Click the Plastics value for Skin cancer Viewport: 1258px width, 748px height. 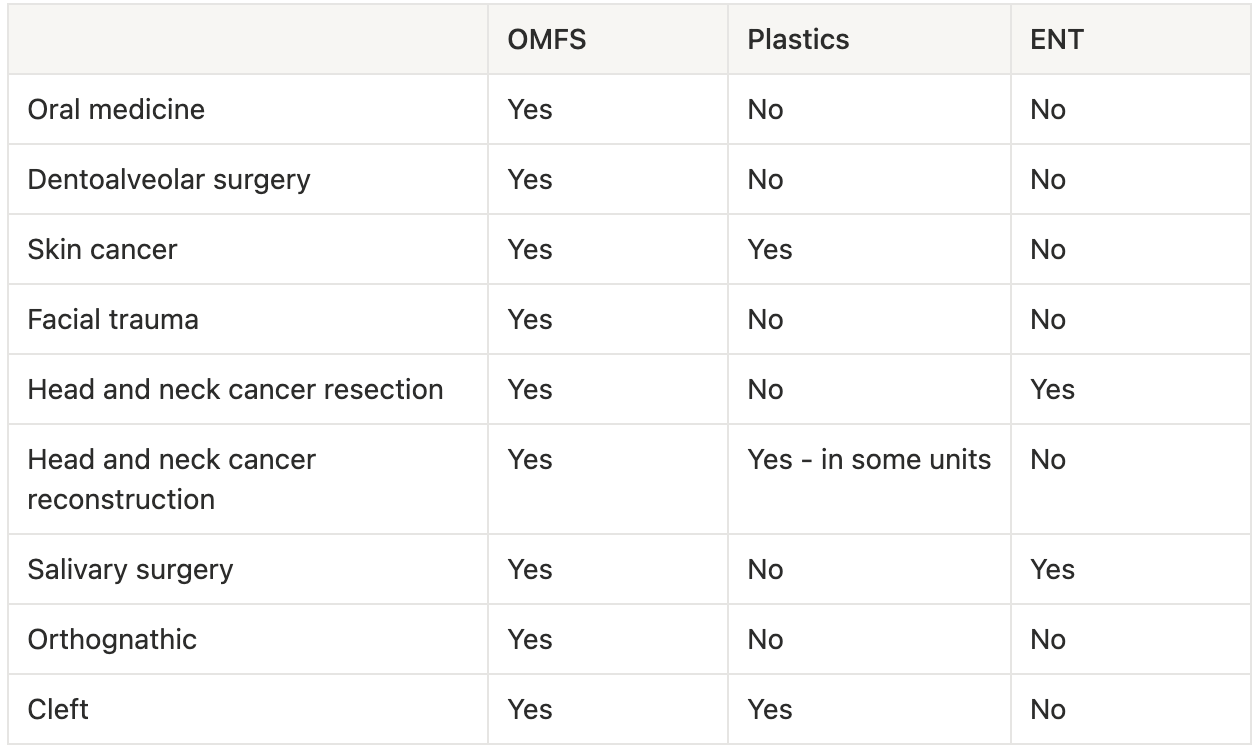point(769,250)
